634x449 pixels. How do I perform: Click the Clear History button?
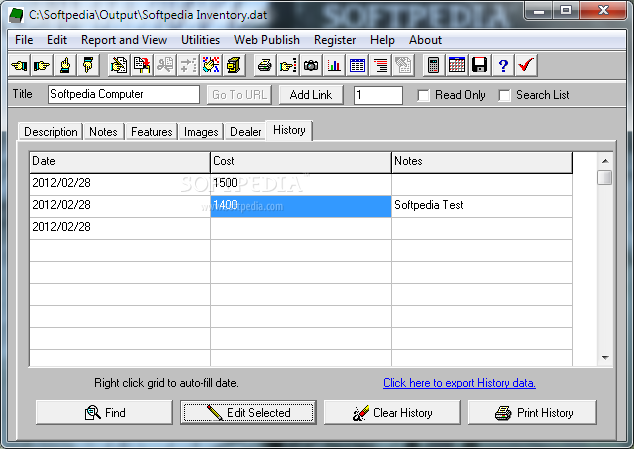(392, 413)
